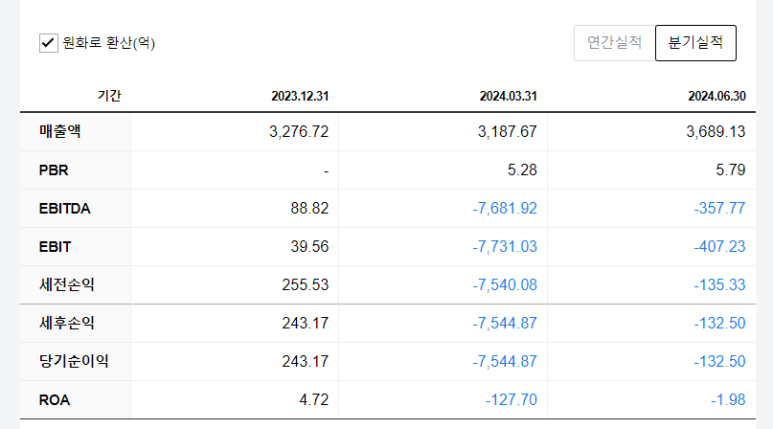The height and width of the screenshot is (429, 773).
Task: Select the 분기실적 tab
Action: click(696, 43)
